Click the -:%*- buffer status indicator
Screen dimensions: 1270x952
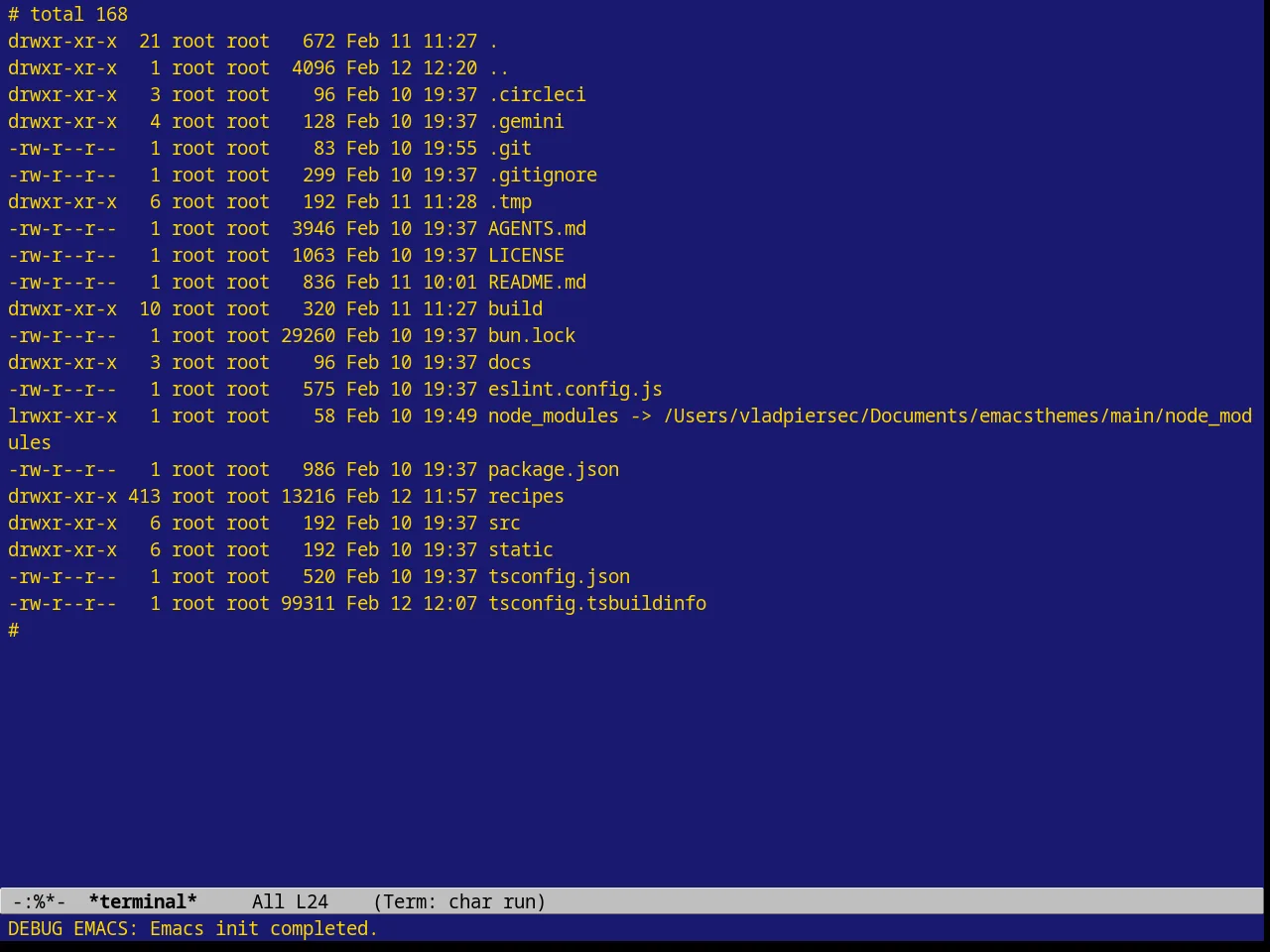[40, 901]
